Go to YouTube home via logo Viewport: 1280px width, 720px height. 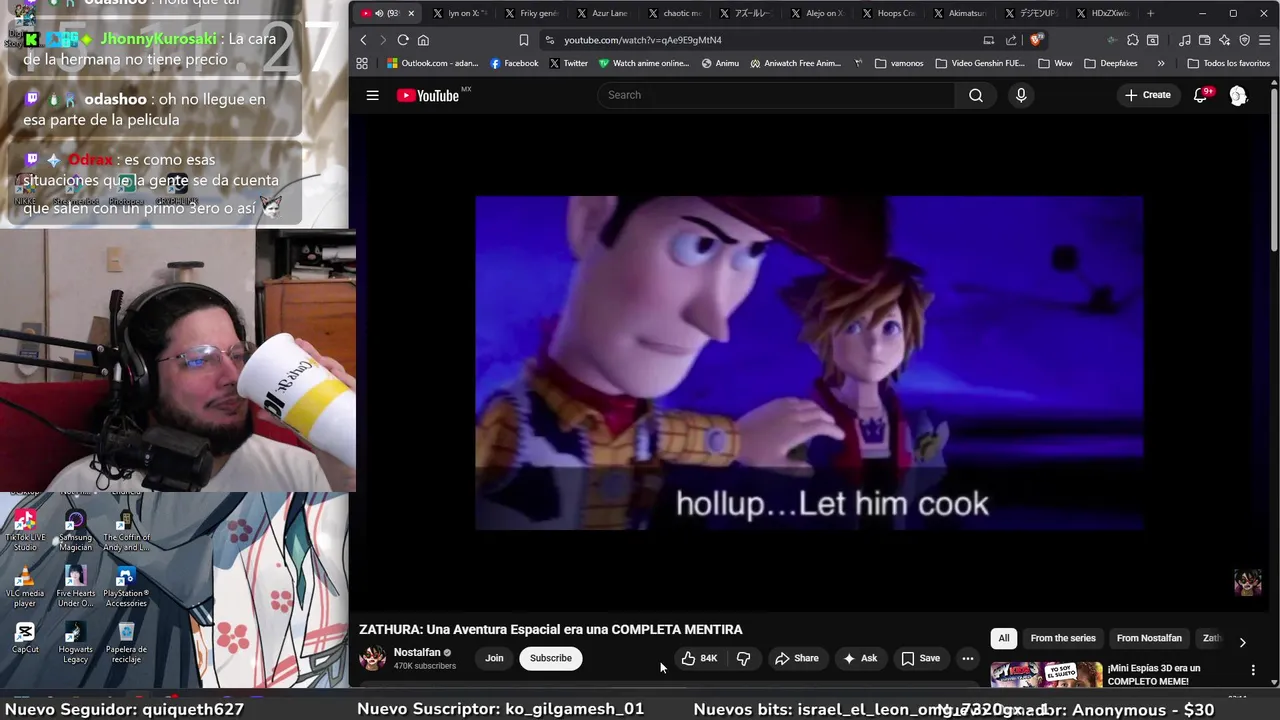click(427, 95)
